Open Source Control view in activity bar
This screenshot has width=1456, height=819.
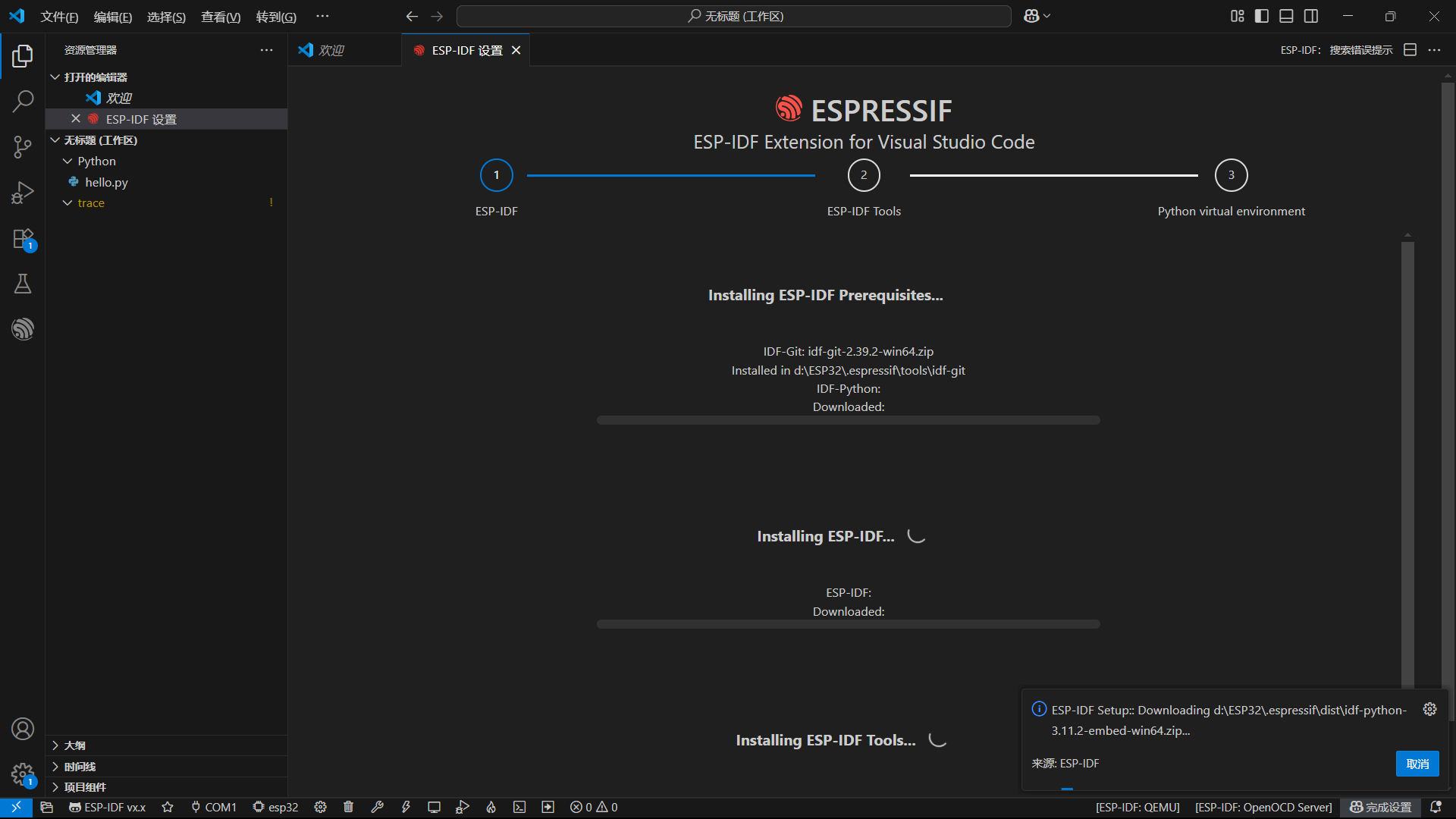[x=23, y=146]
